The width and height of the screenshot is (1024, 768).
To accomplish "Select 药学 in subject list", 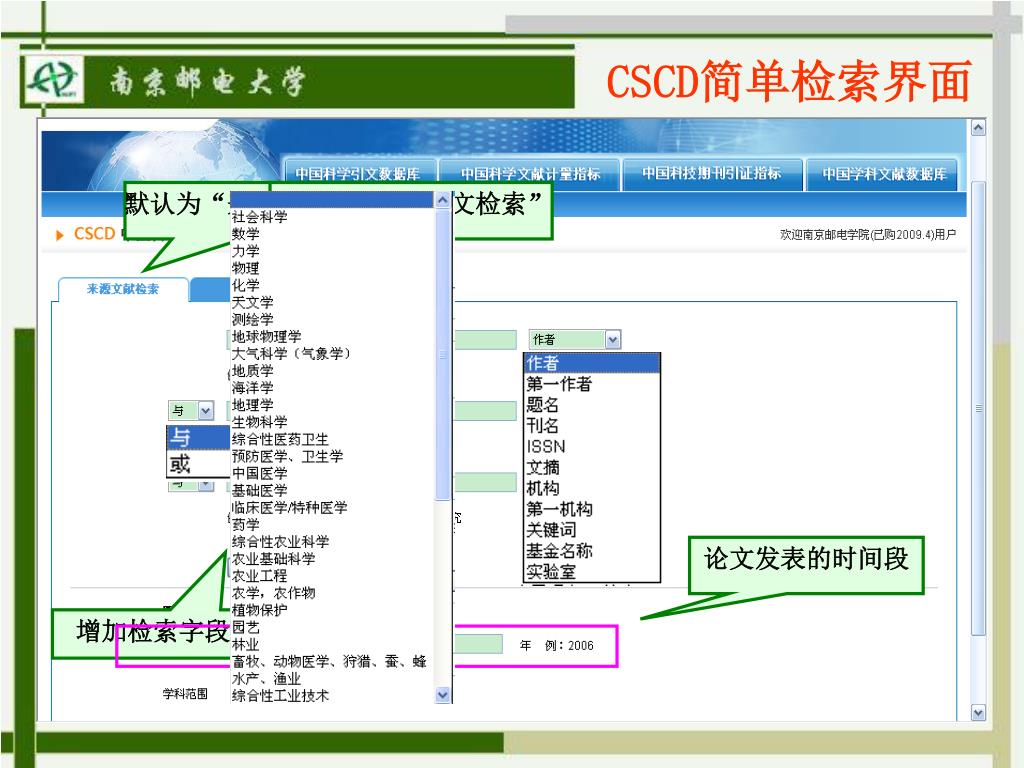I will coord(332,525).
